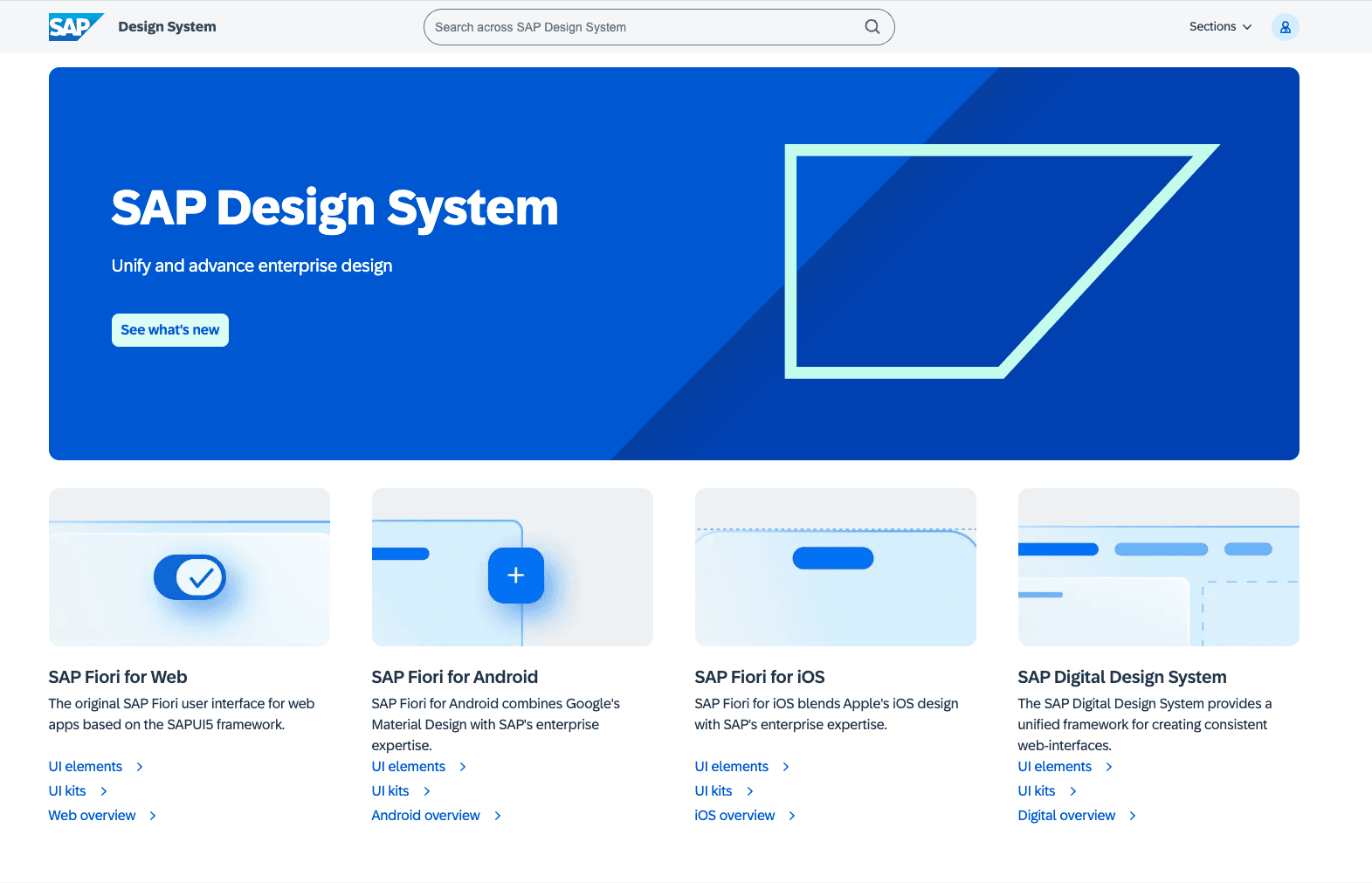Click the SAP Fiori for iOS heading
Image resolution: width=1372 pixels, height=883 pixels.
coord(760,677)
